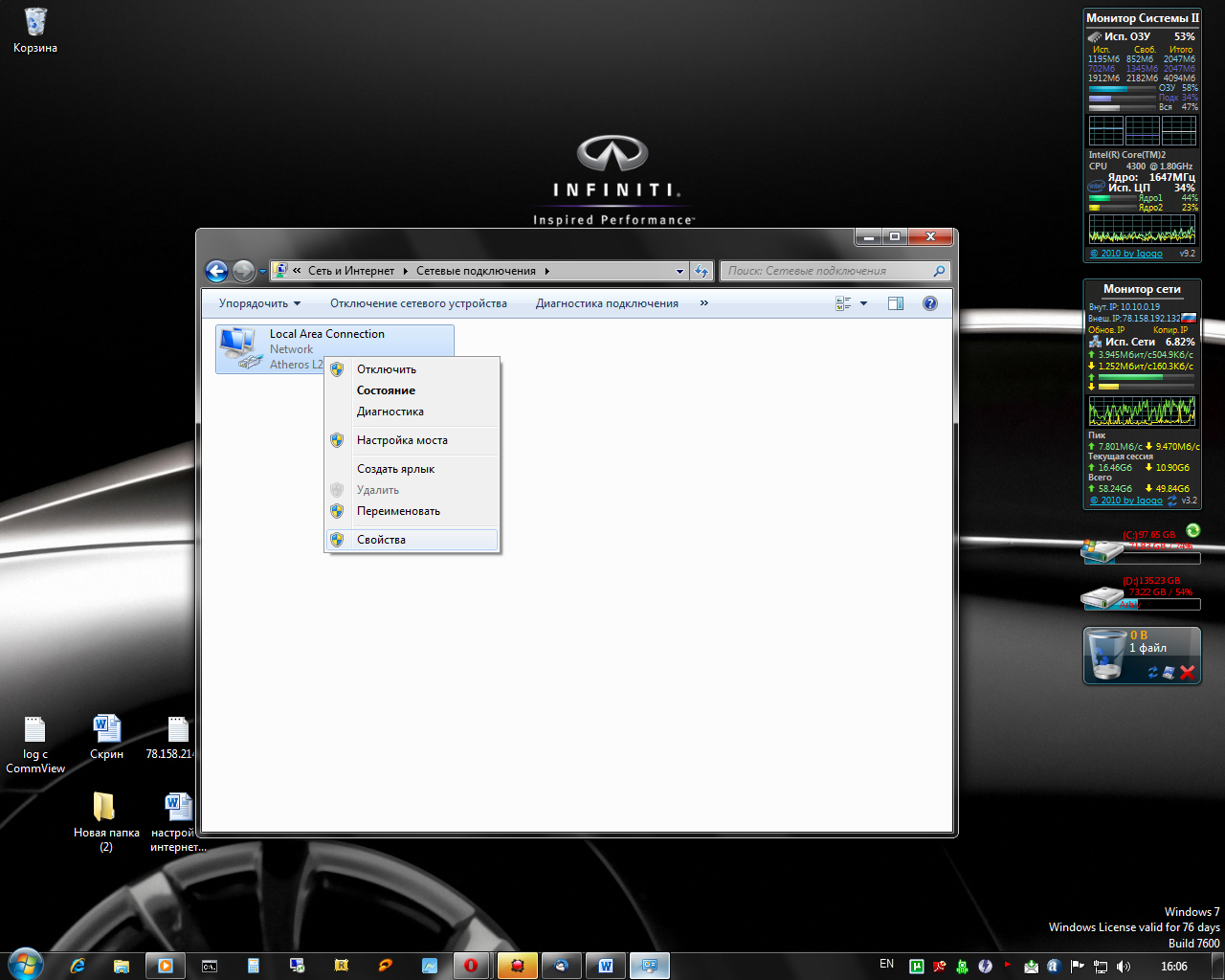The image size is (1225, 980).
Task: Click the Windows Start orb
Action: (x=25, y=965)
